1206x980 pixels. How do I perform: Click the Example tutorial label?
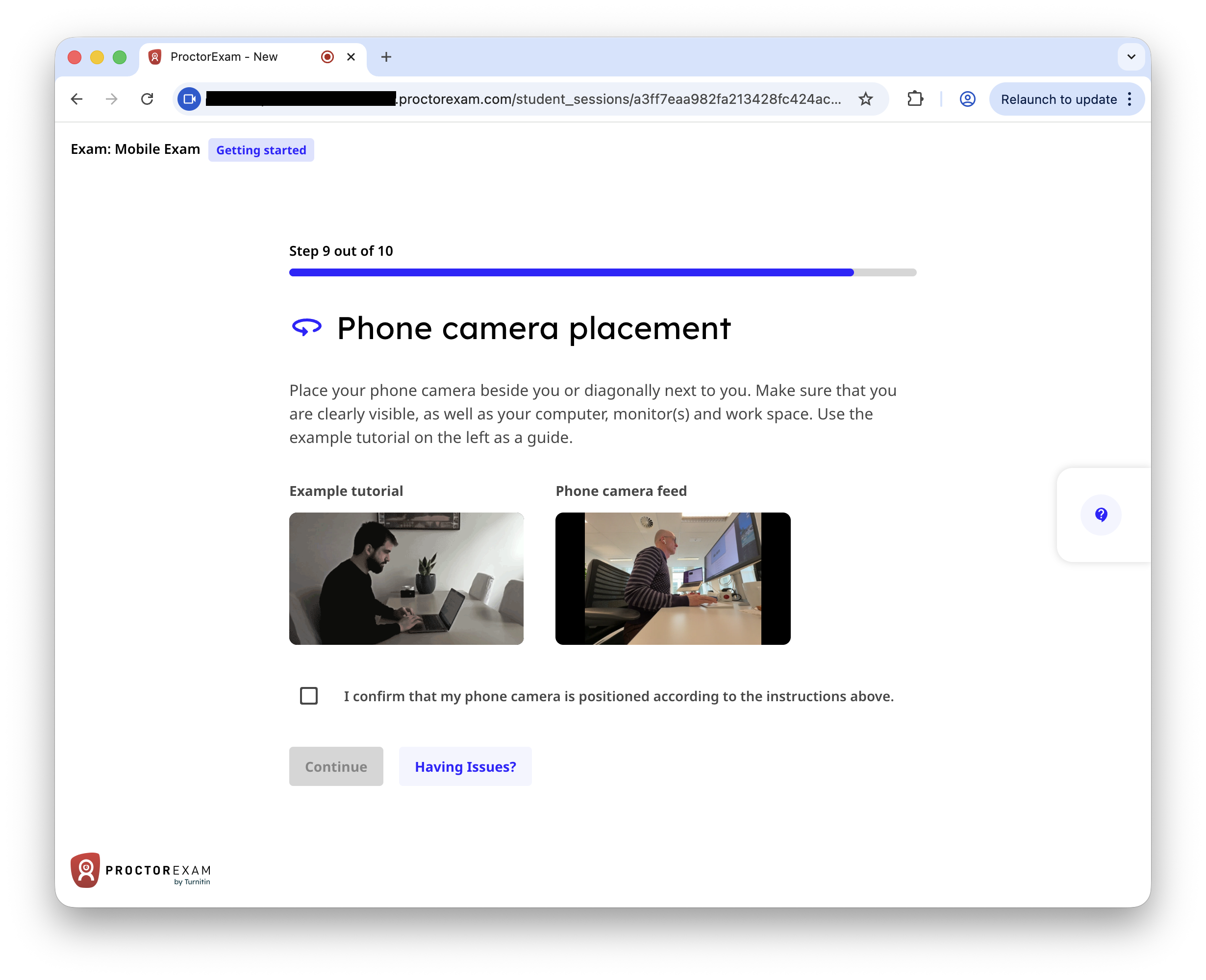346,491
